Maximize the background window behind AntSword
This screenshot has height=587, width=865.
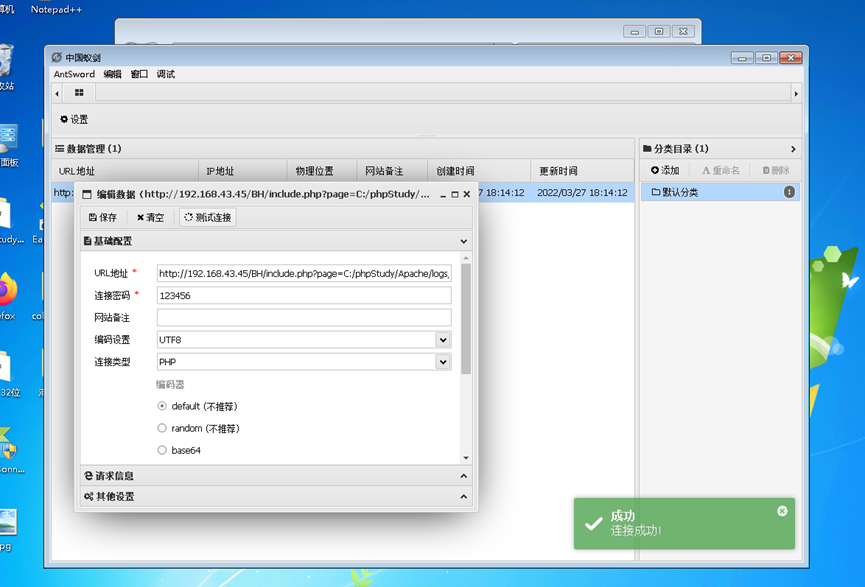[659, 31]
